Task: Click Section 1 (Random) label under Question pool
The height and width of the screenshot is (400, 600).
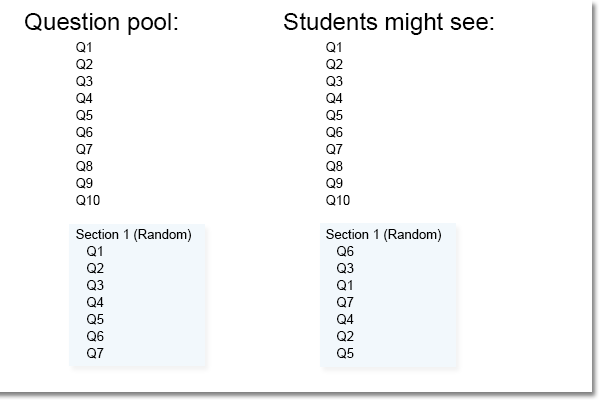Action: click(x=133, y=235)
